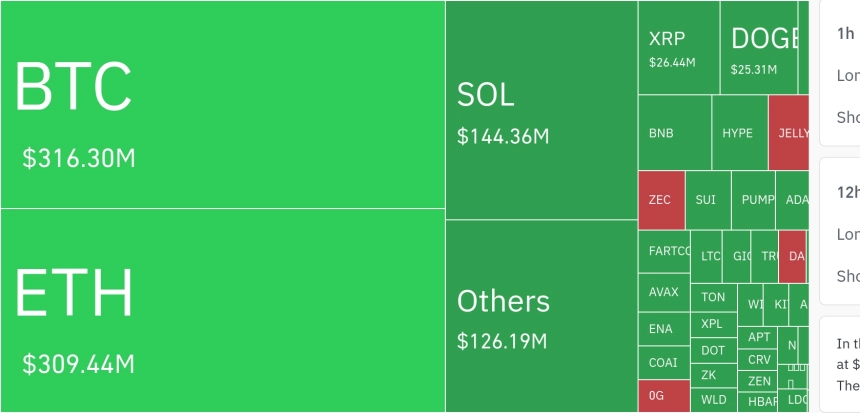Click the XRP $26.44M tile
Image resolution: width=860 pixels, height=413 pixels.
coord(678,48)
